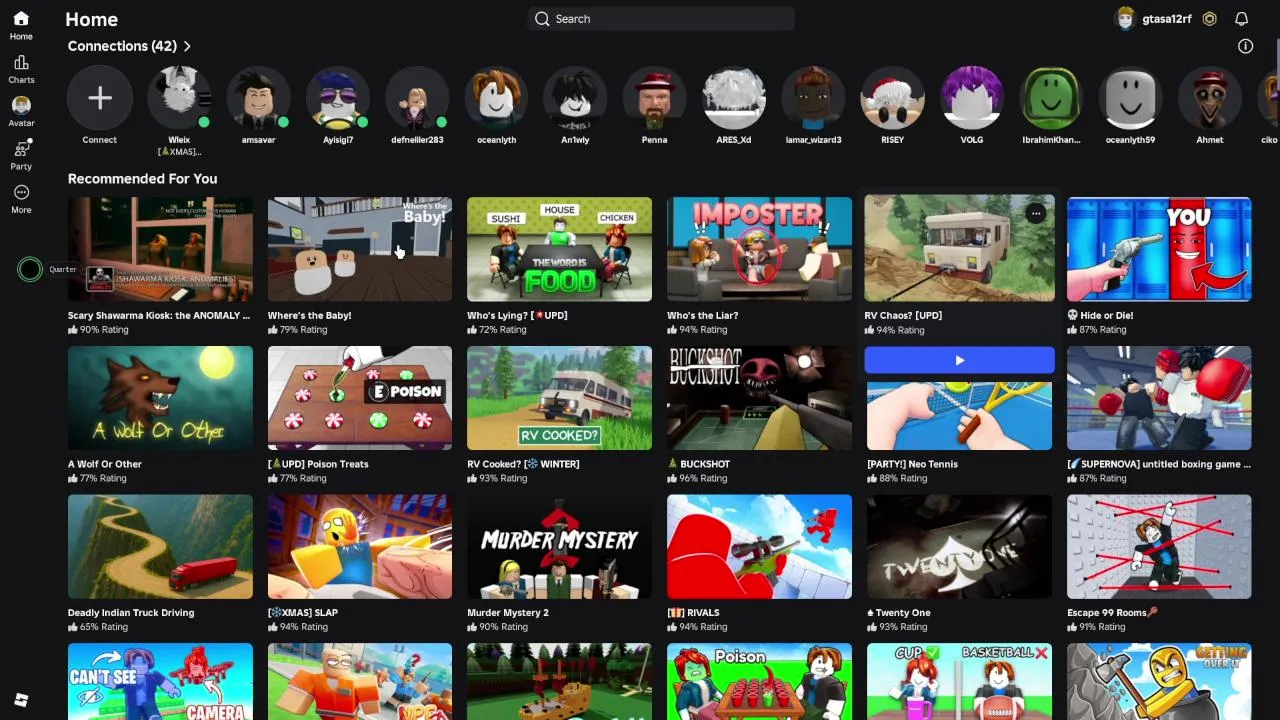Open Who's Lying? game thumbnail
The image size is (1280, 720).
tap(559, 249)
